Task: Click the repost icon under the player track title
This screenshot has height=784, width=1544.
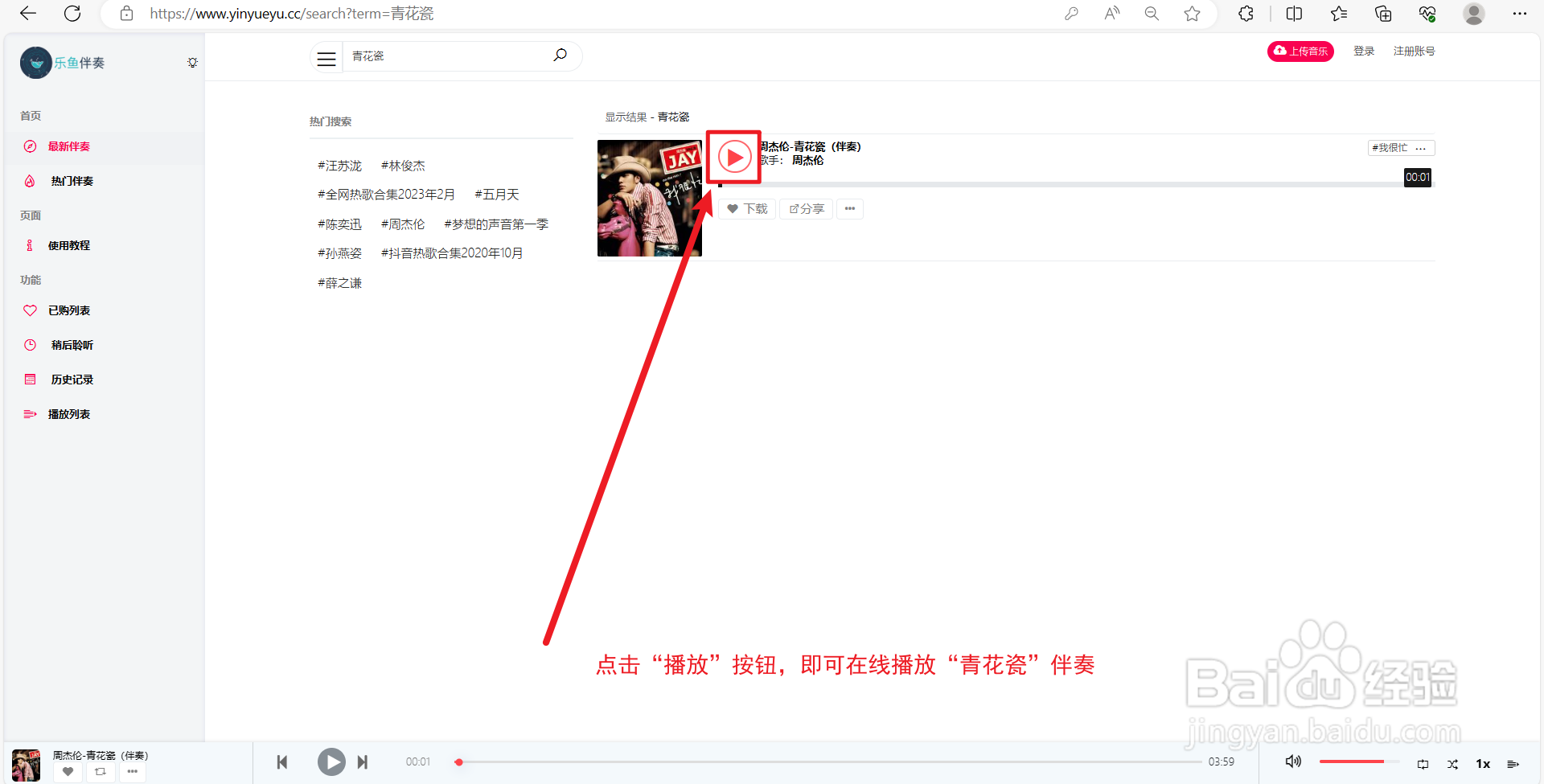Action: tap(101, 772)
